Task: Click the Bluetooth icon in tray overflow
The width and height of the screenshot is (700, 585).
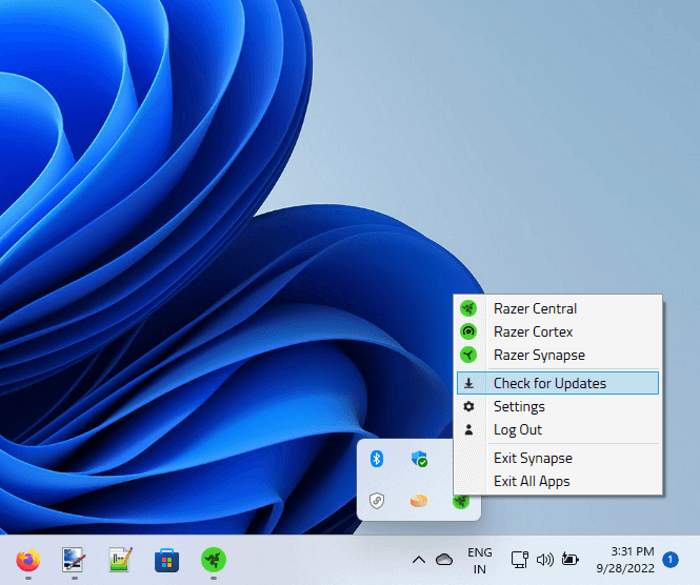Action: point(377,459)
